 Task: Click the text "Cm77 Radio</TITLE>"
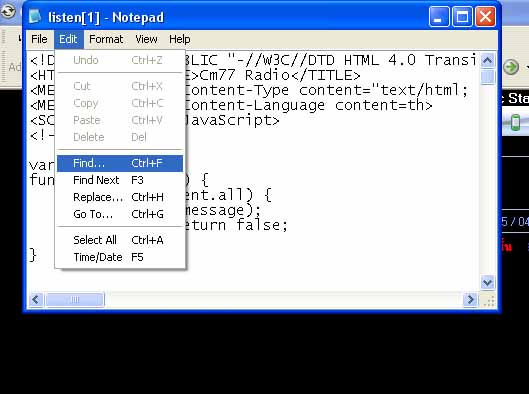(279, 75)
